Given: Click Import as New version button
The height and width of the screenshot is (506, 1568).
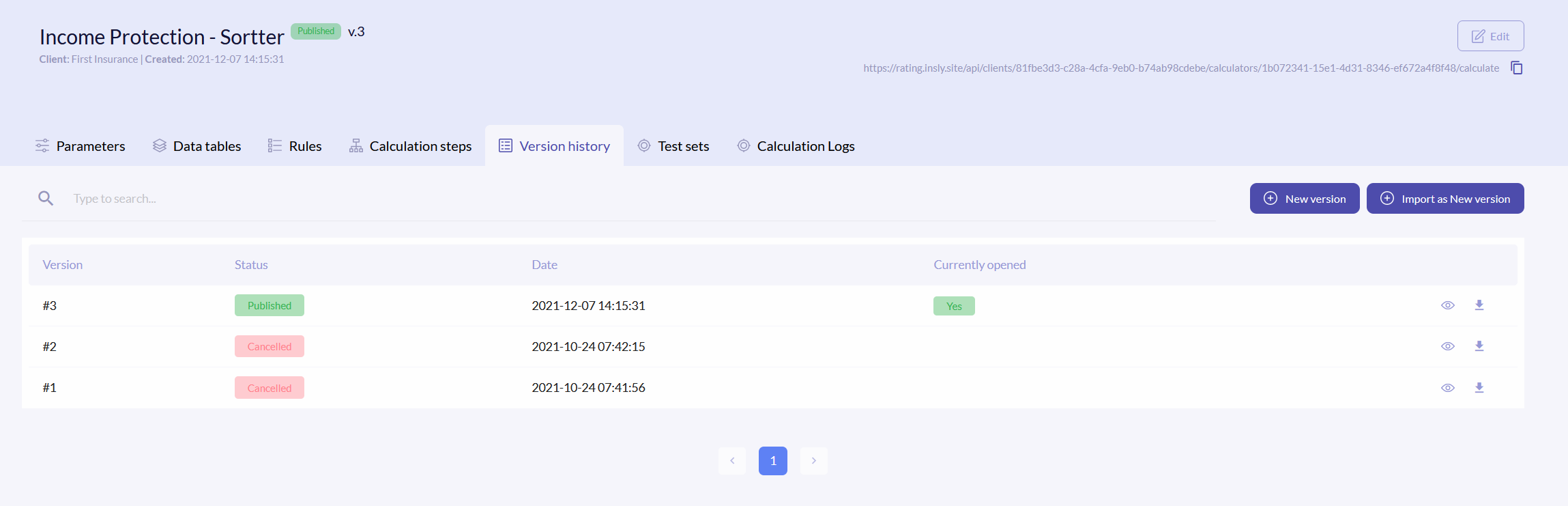Looking at the screenshot, I should point(1444,199).
